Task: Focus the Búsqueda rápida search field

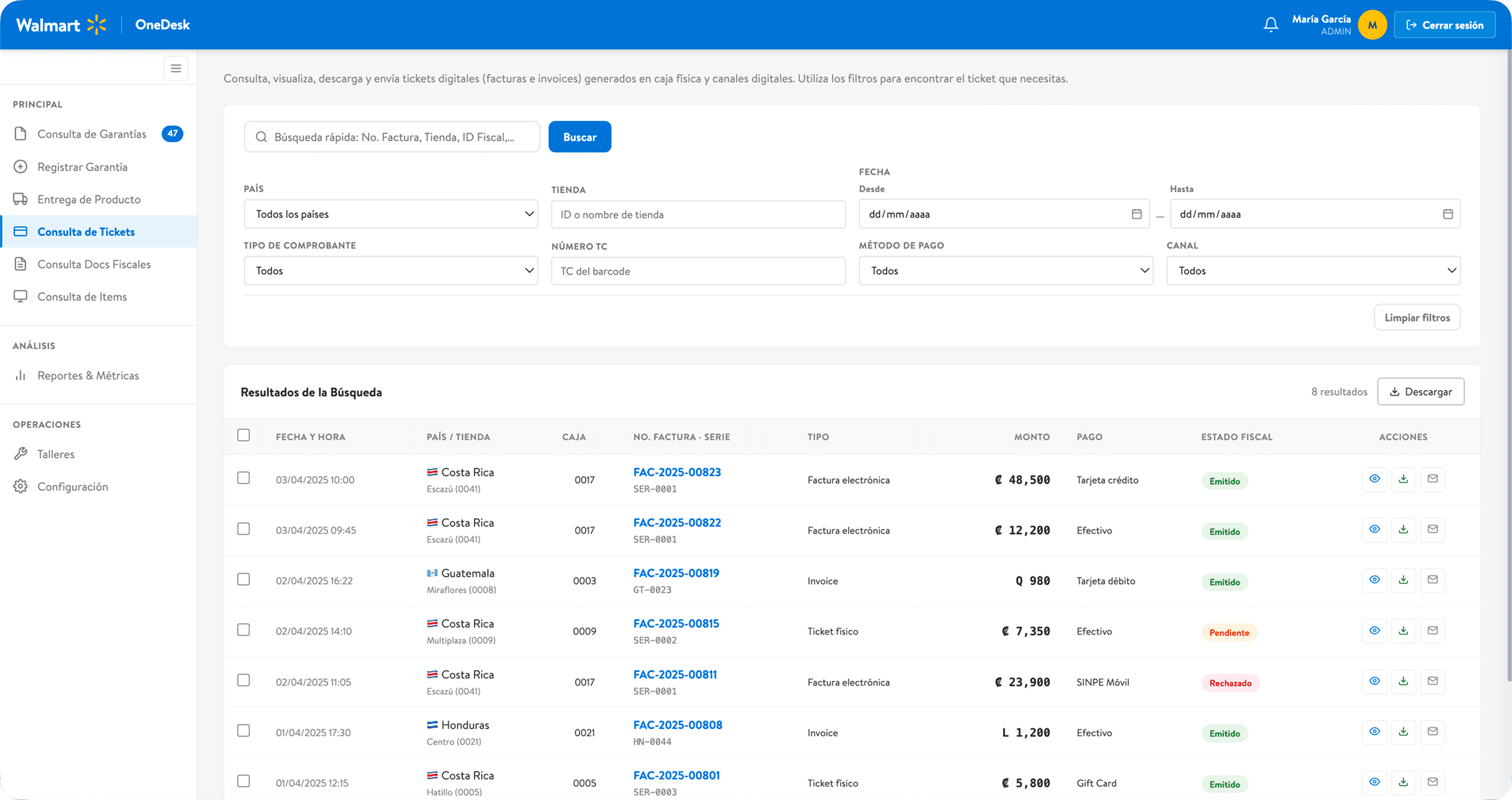Action: point(392,137)
